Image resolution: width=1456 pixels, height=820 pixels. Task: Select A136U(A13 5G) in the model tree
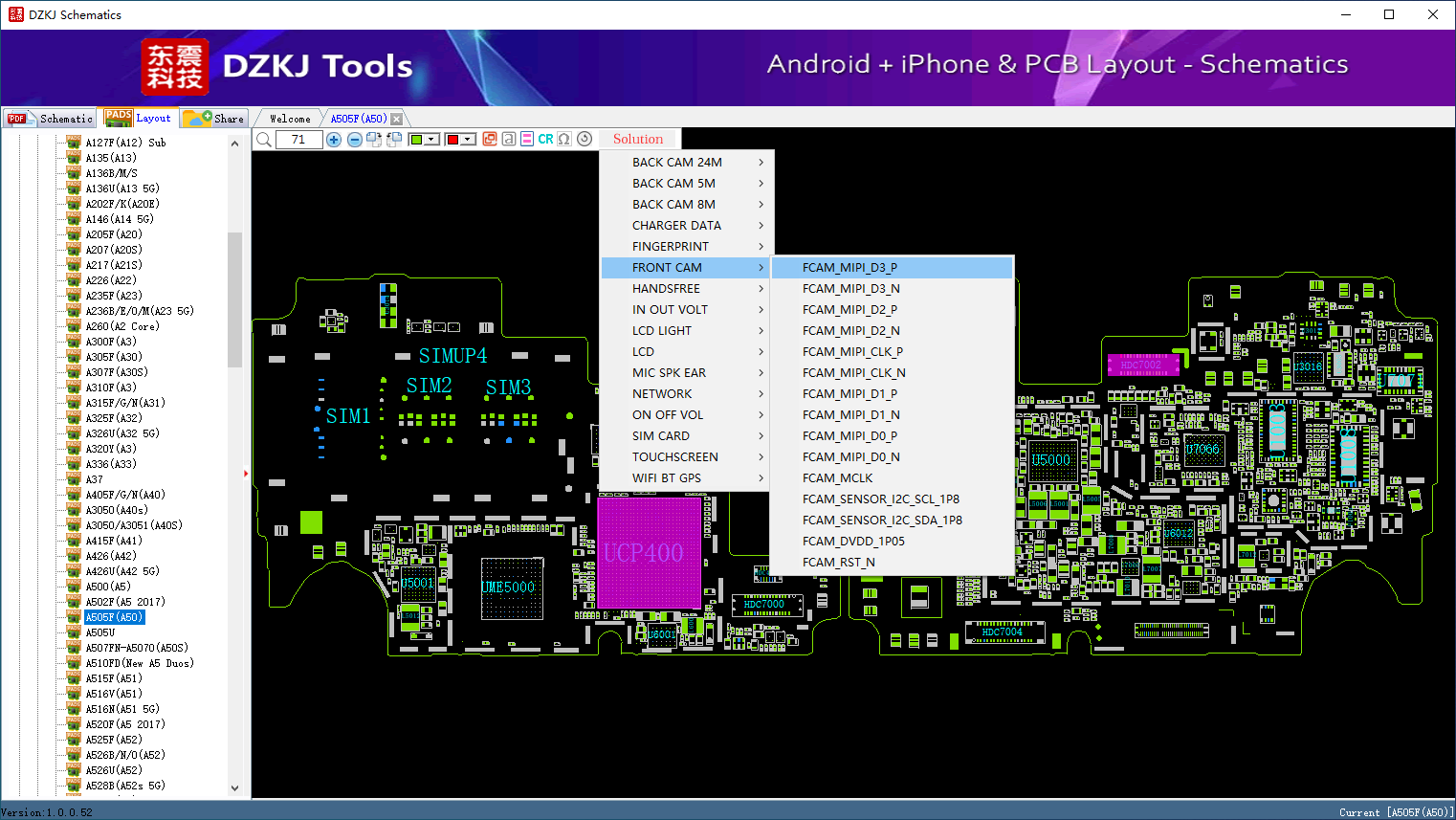122,188
